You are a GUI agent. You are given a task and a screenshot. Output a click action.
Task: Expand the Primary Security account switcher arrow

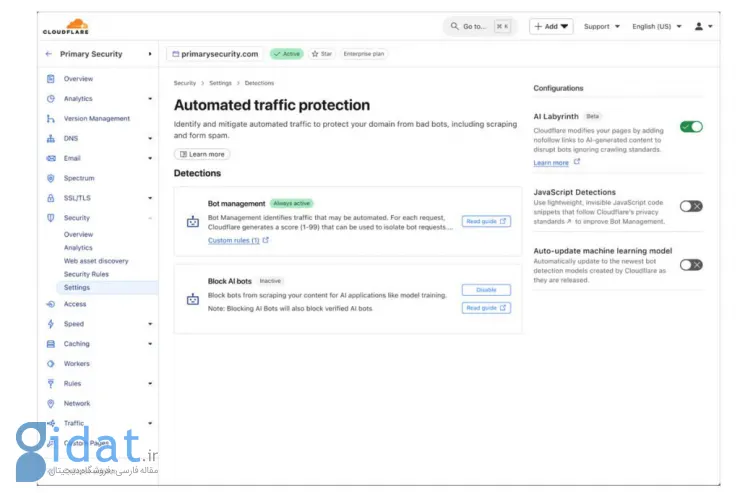tap(150, 54)
